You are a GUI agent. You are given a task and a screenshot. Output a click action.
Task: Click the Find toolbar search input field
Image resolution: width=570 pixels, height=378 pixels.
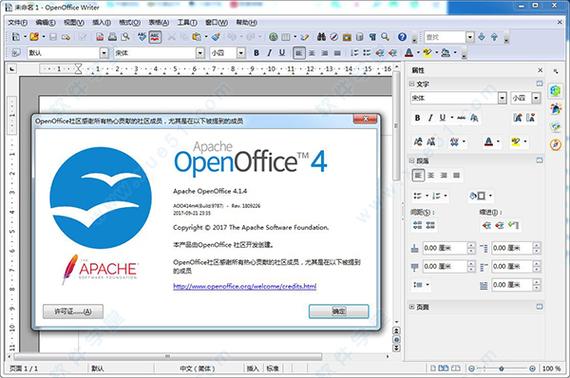click(445, 37)
